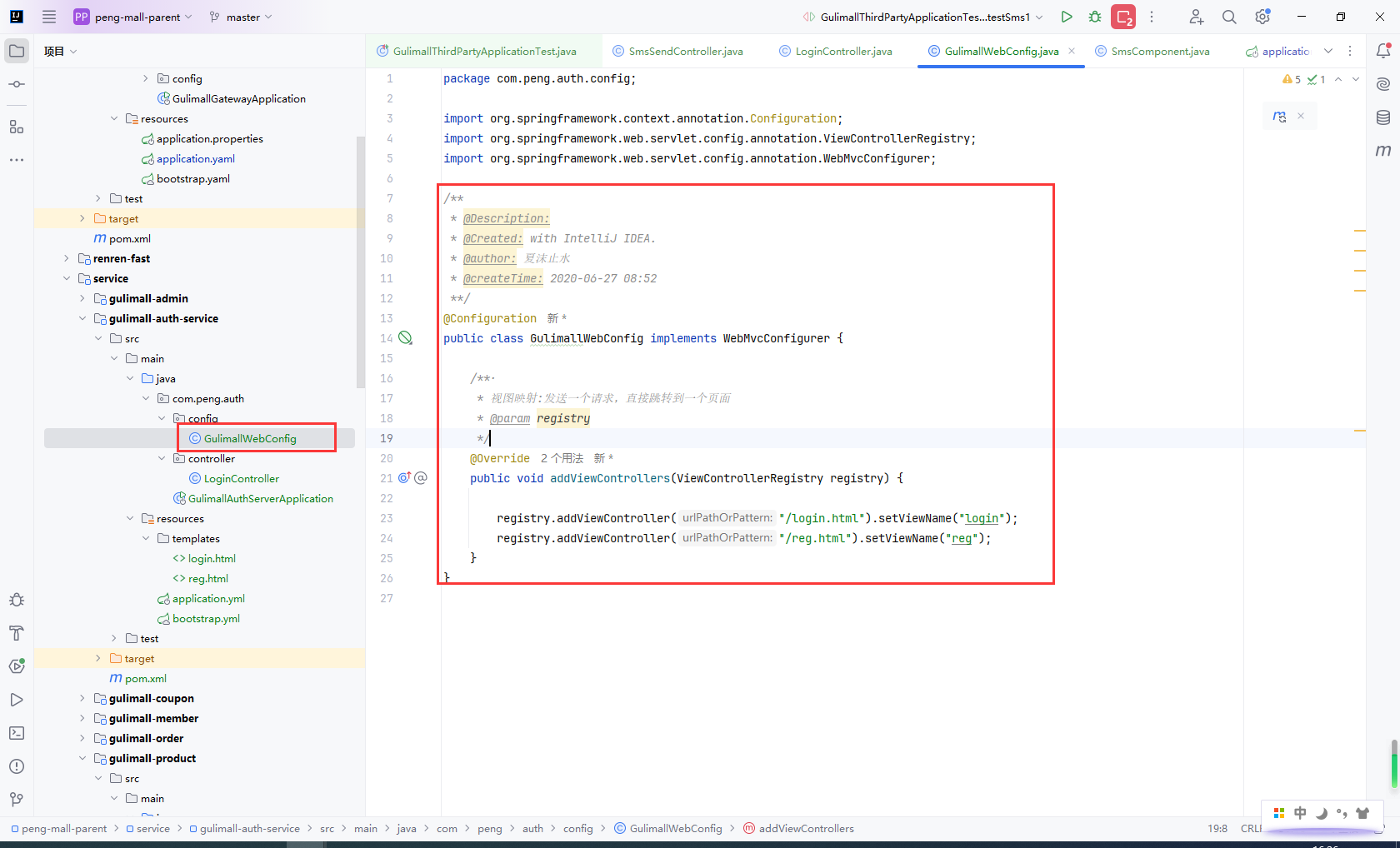Select login.html in templates
The width and height of the screenshot is (1400, 848).
(212, 558)
